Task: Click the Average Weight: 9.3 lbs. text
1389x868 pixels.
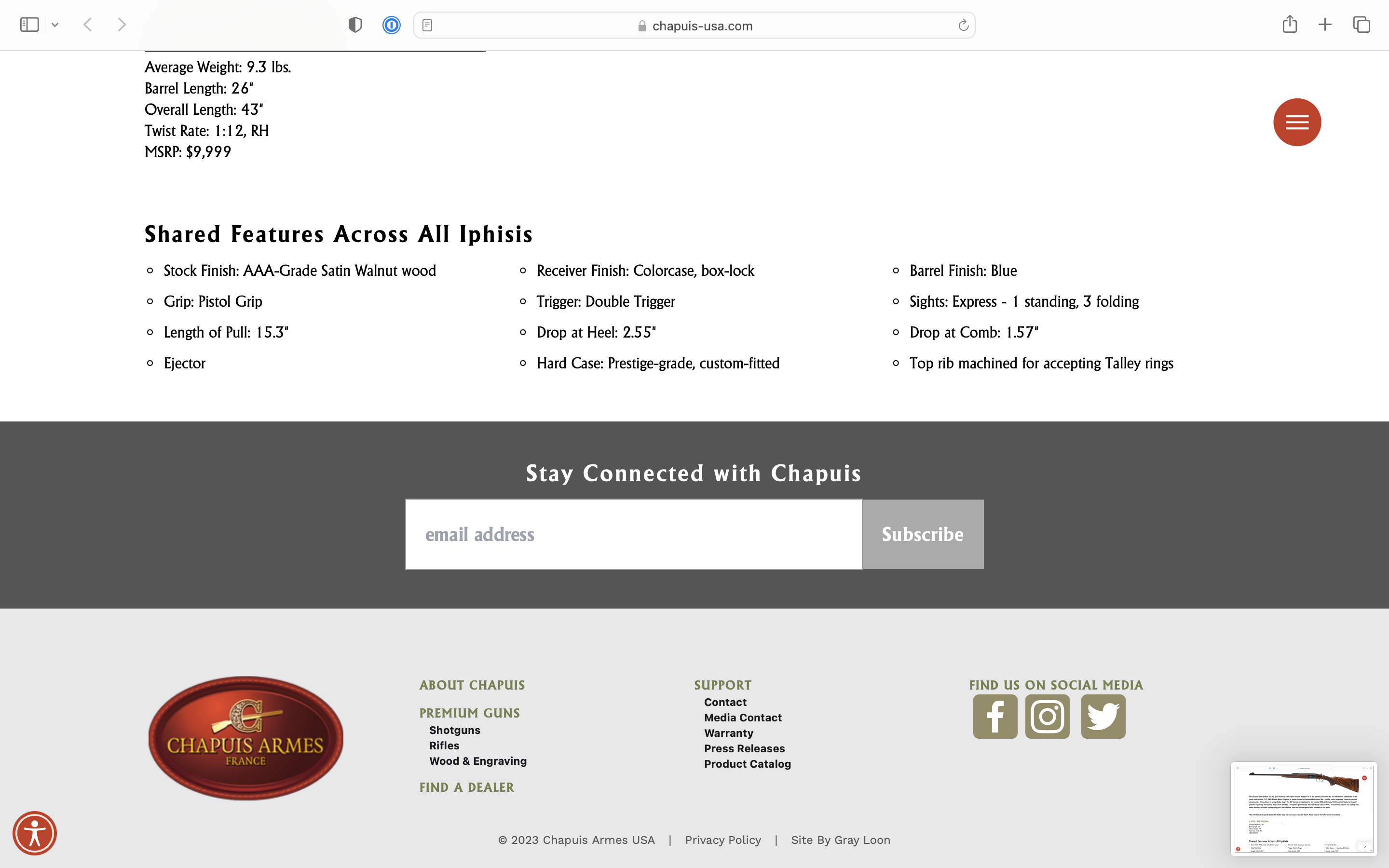Action: click(x=218, y=68)
